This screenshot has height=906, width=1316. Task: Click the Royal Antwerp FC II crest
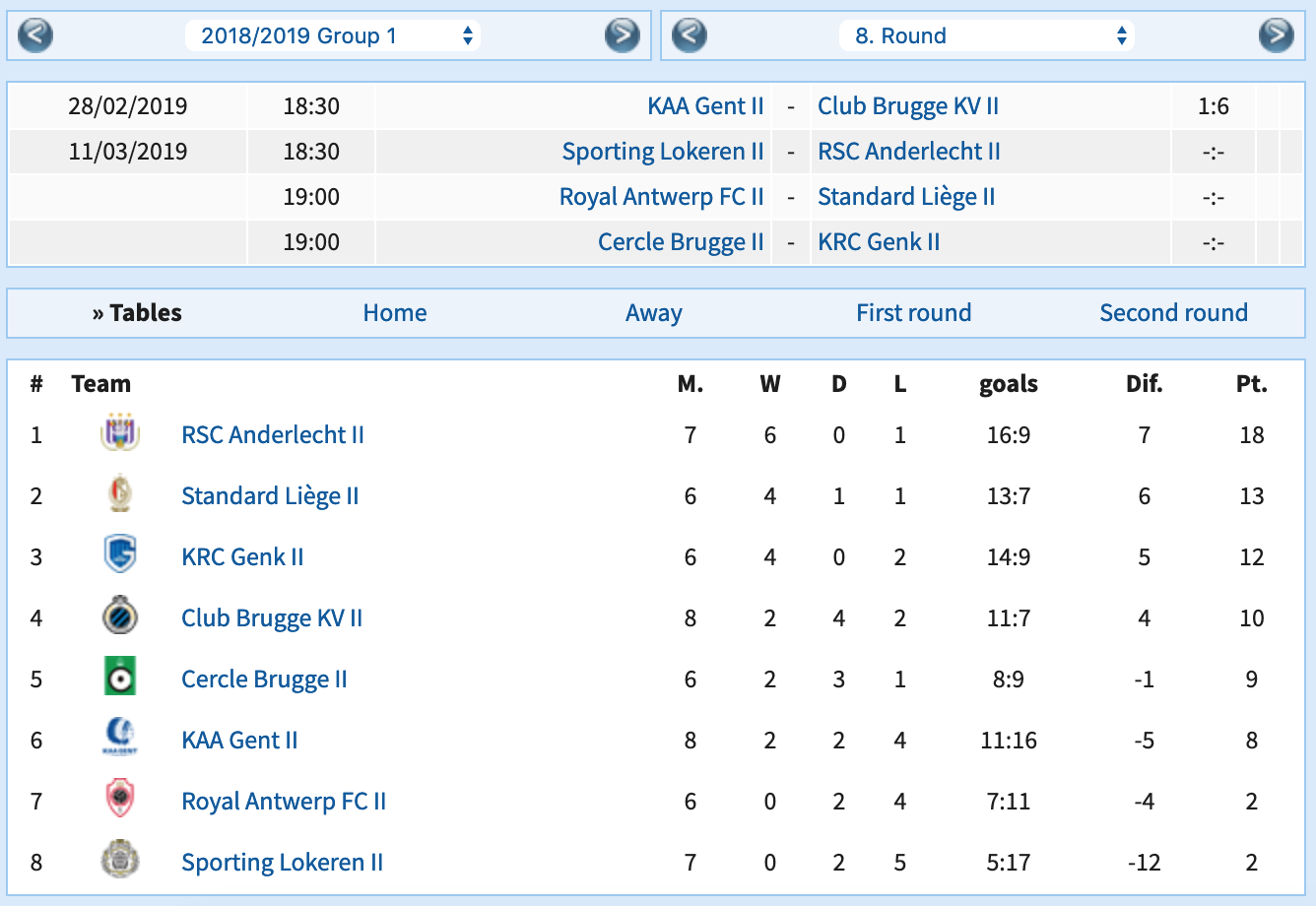click(x=120, y=801)
